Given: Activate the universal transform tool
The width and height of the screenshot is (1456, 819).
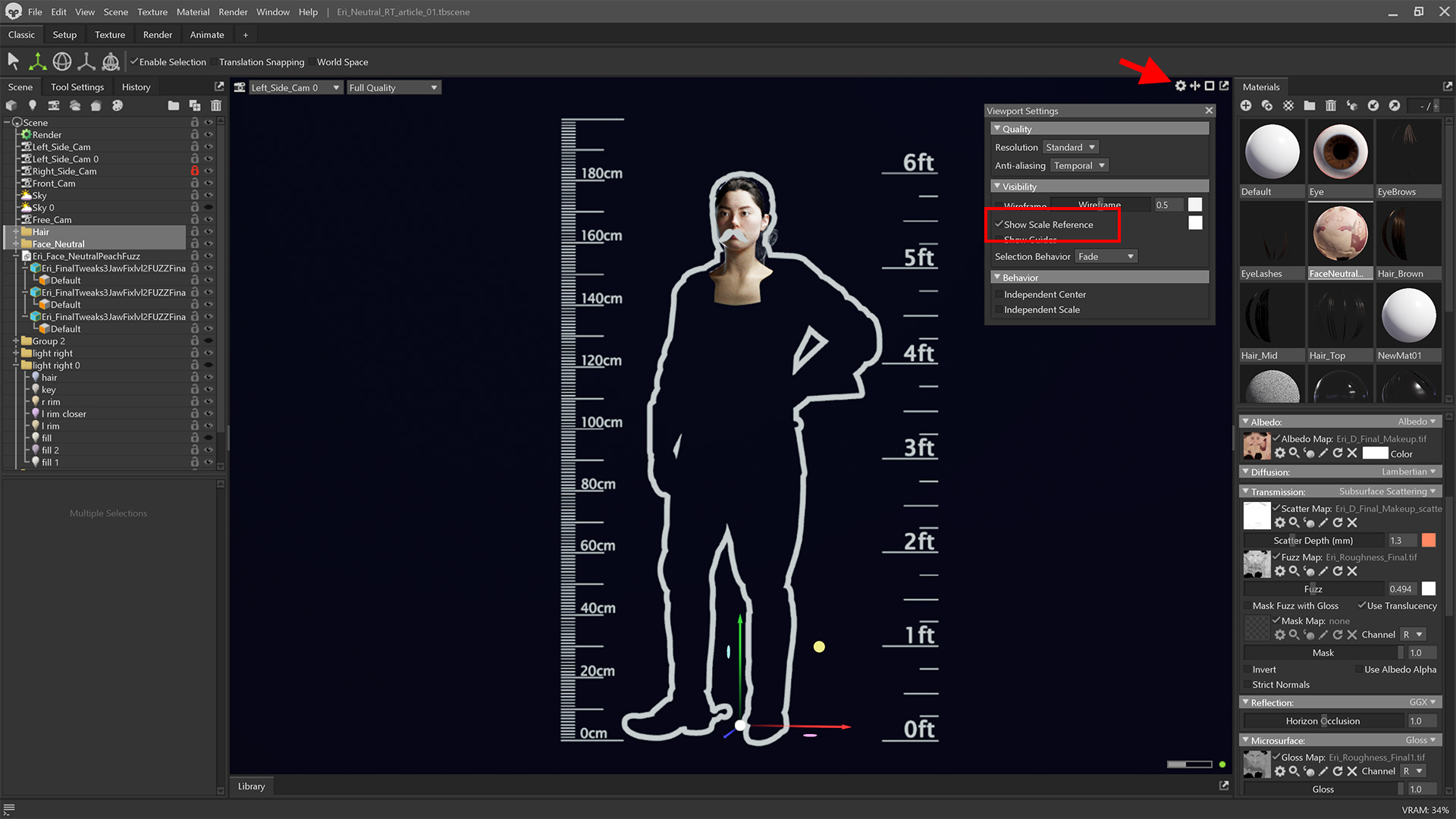Looking at the screenshot, I should (x=111, y=61).
